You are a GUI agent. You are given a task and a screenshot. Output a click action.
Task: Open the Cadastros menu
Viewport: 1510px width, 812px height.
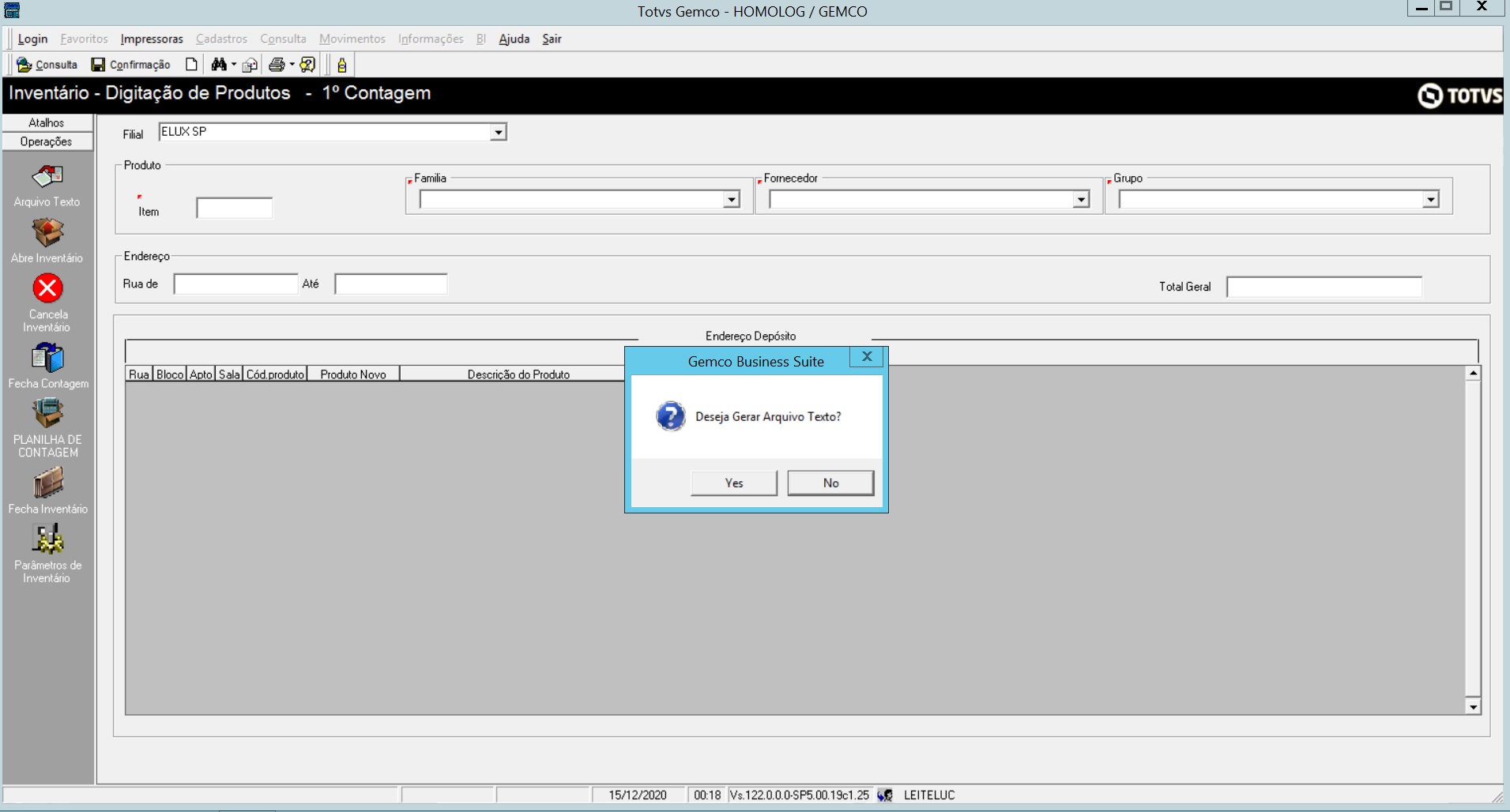(x=221, y=39)
